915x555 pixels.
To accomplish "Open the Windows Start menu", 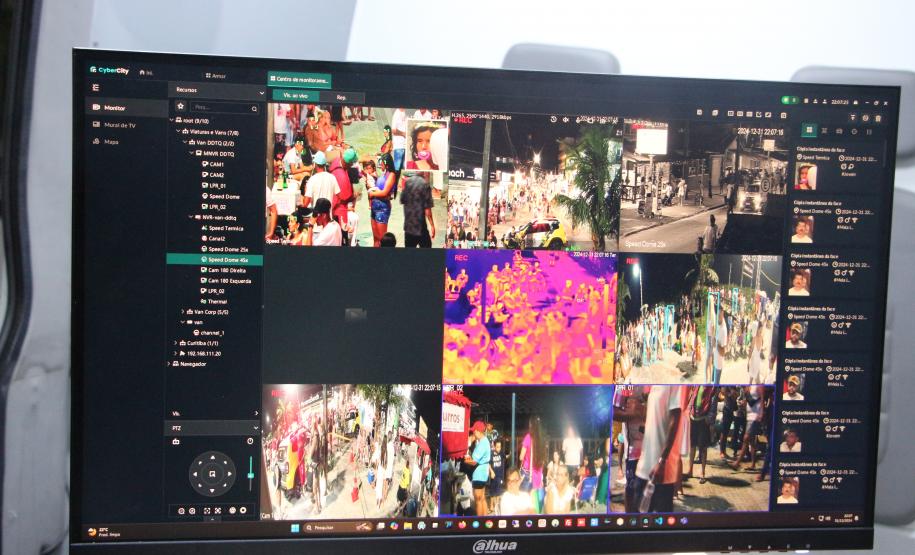I will coord(295,526).
